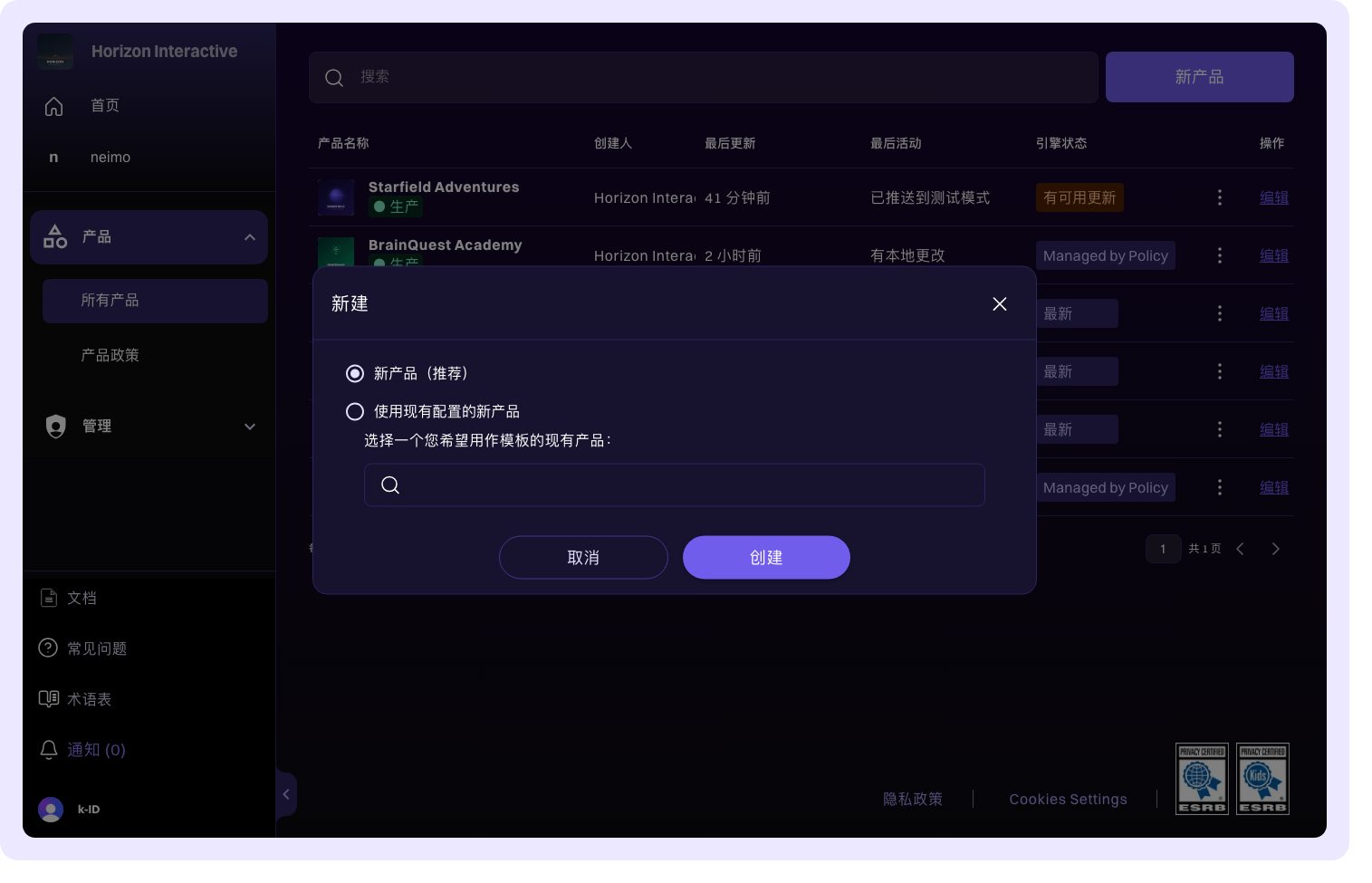
Task: Select the 新产品（推荐）radio option
Action: pos(355,373)
